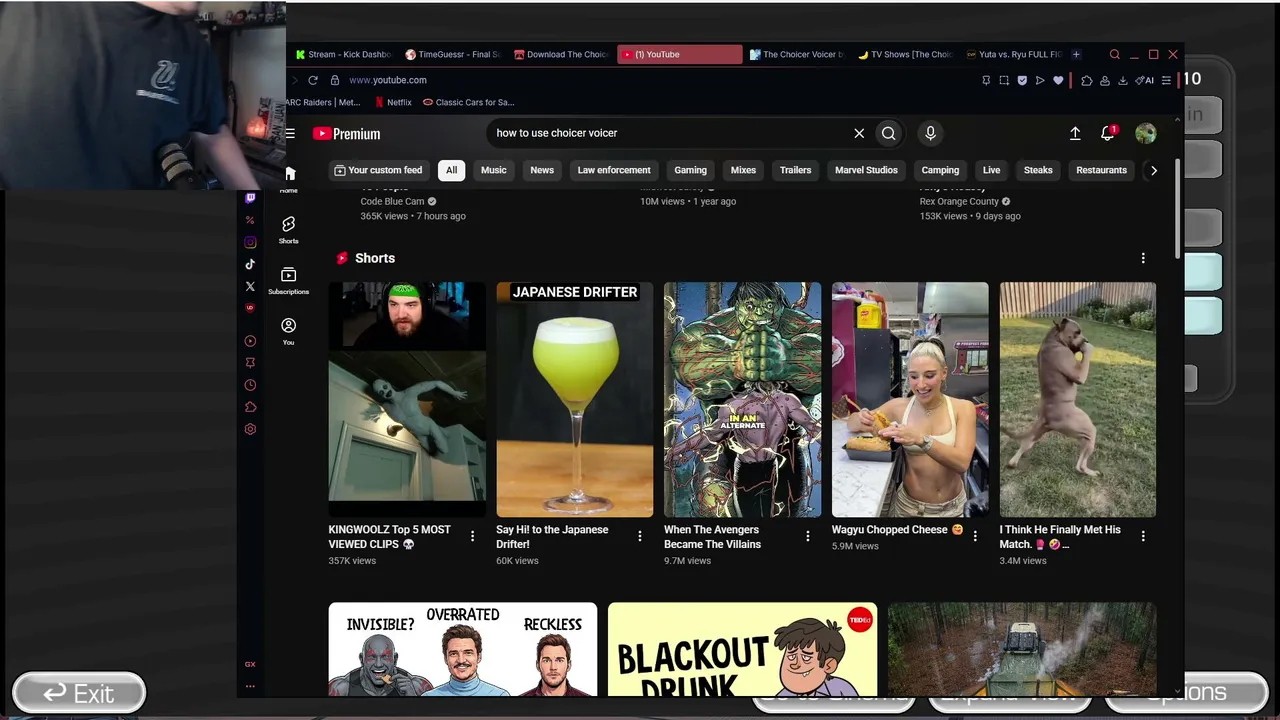The height and width of the screenshot is (720, 1280).
Task: Switch to Download The Choicer tab
Action: coord(561,54)
